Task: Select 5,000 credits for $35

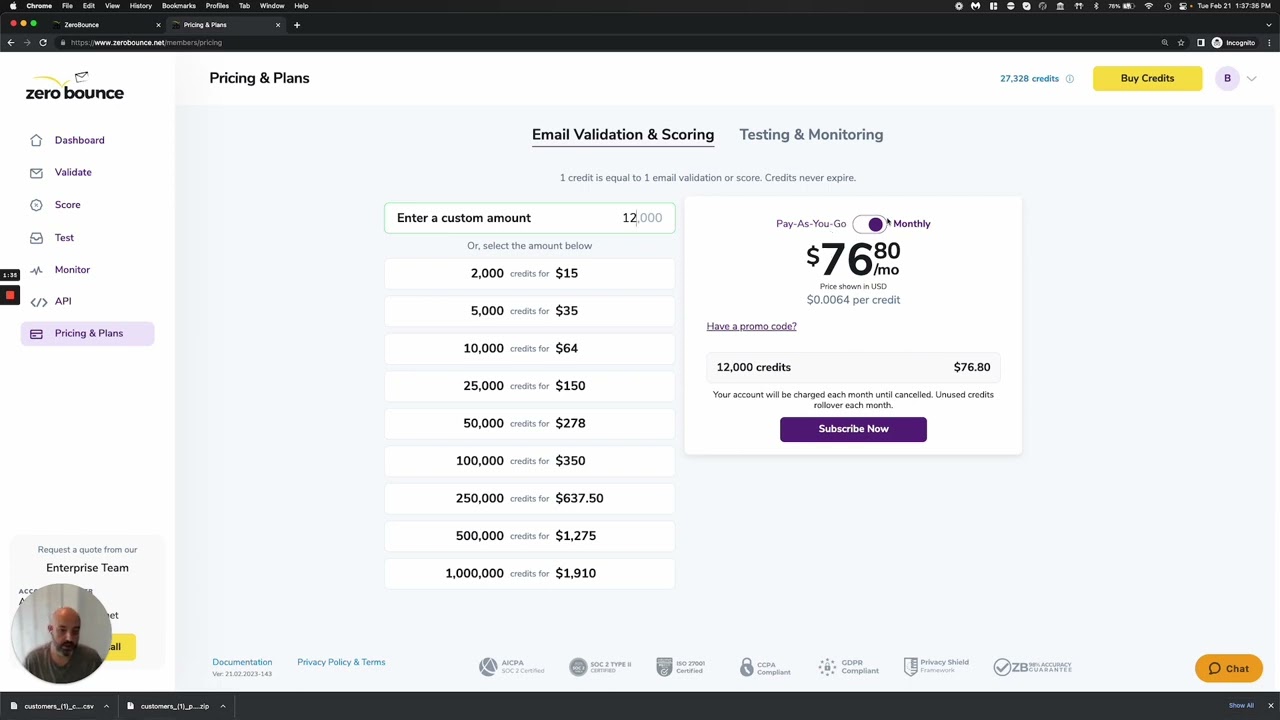Action: [x=530, y=311]
